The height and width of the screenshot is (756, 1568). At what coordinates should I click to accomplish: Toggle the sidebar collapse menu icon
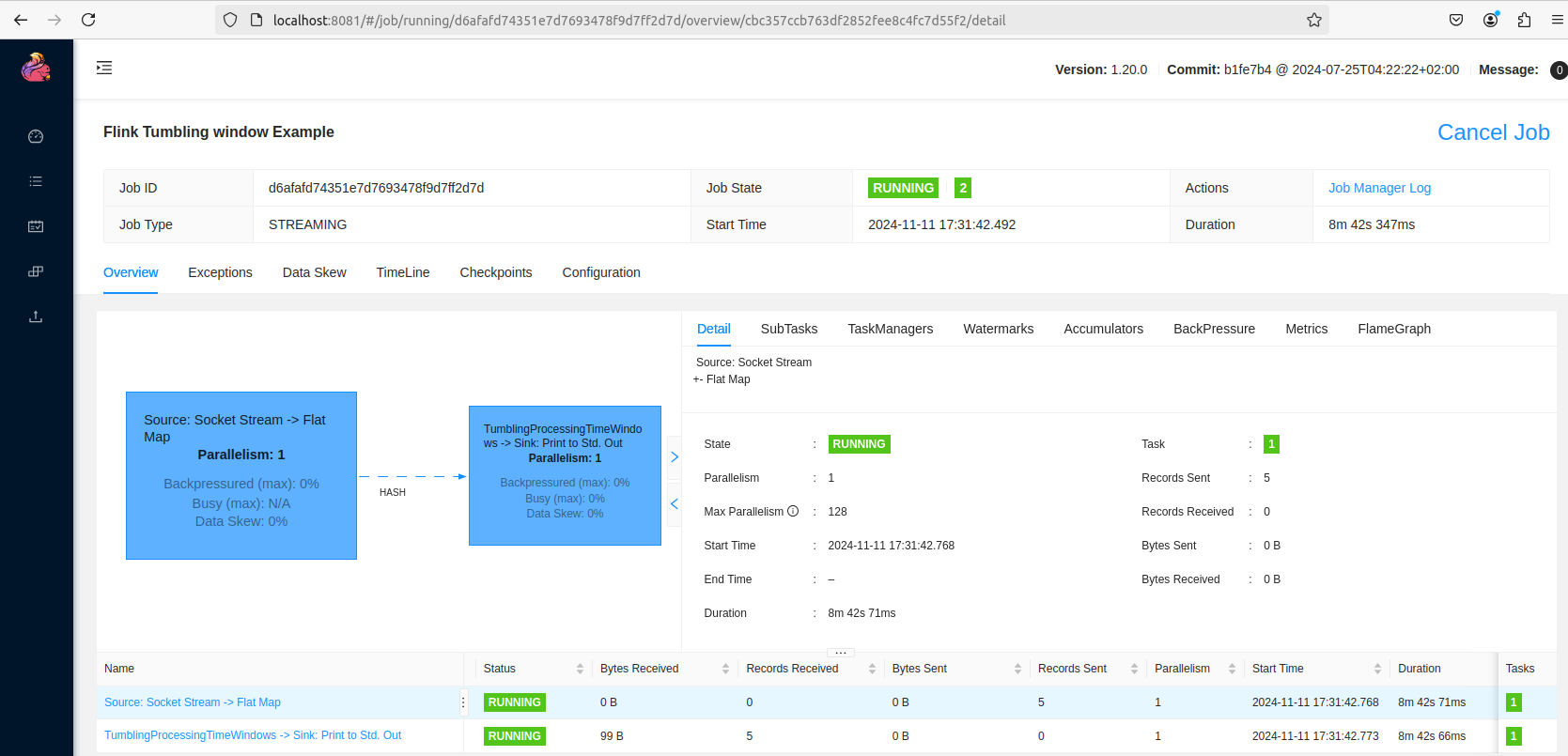click(104, 68)
